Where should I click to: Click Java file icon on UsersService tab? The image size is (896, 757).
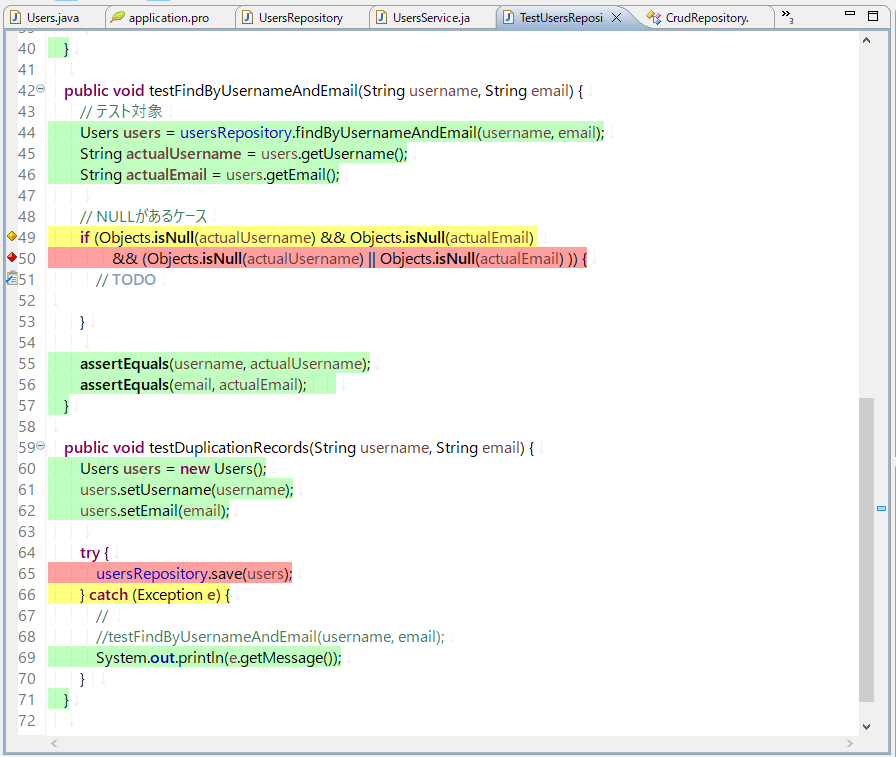(x=381, y=18)
